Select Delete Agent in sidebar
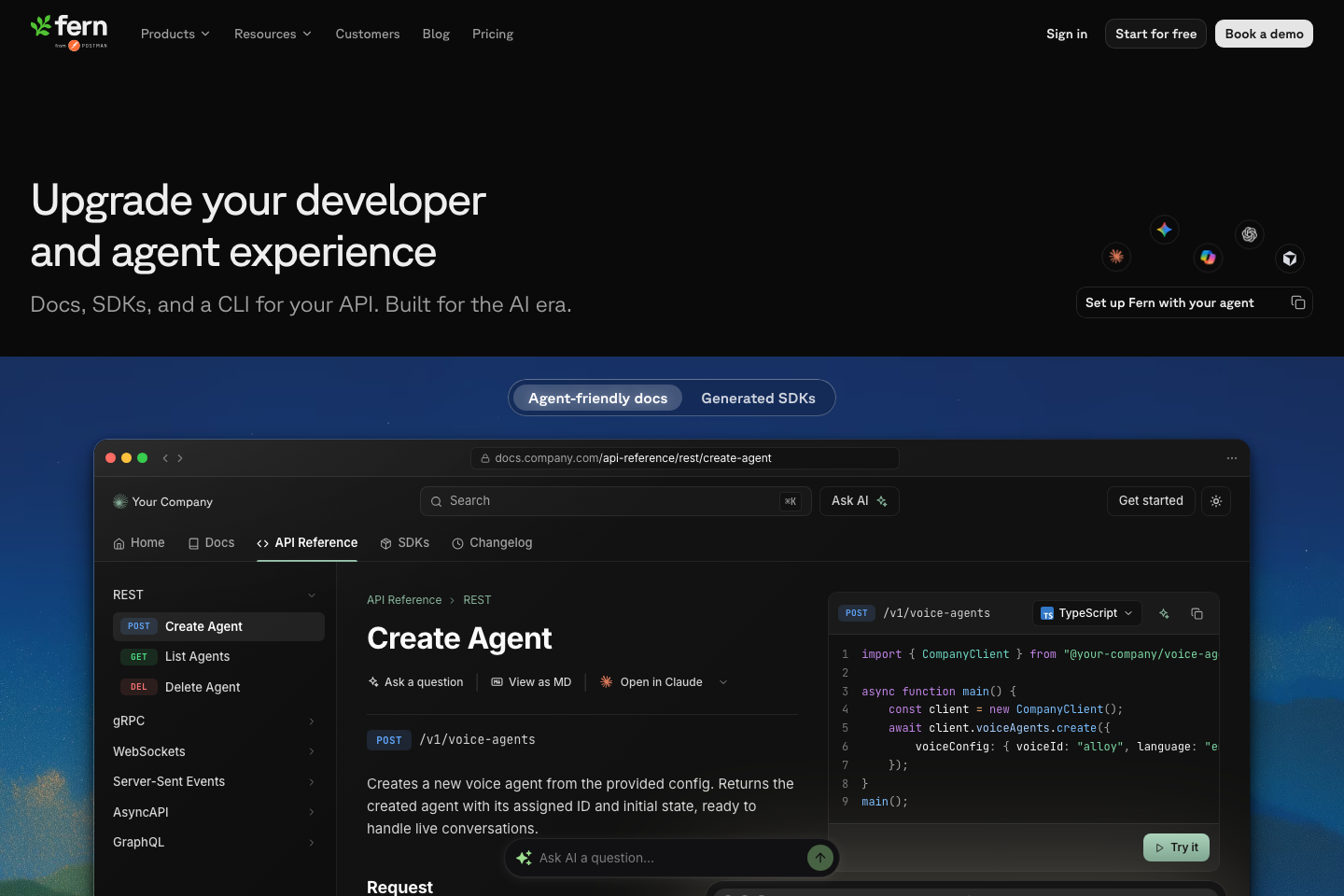1344x896 pixels. click(218, 687)
